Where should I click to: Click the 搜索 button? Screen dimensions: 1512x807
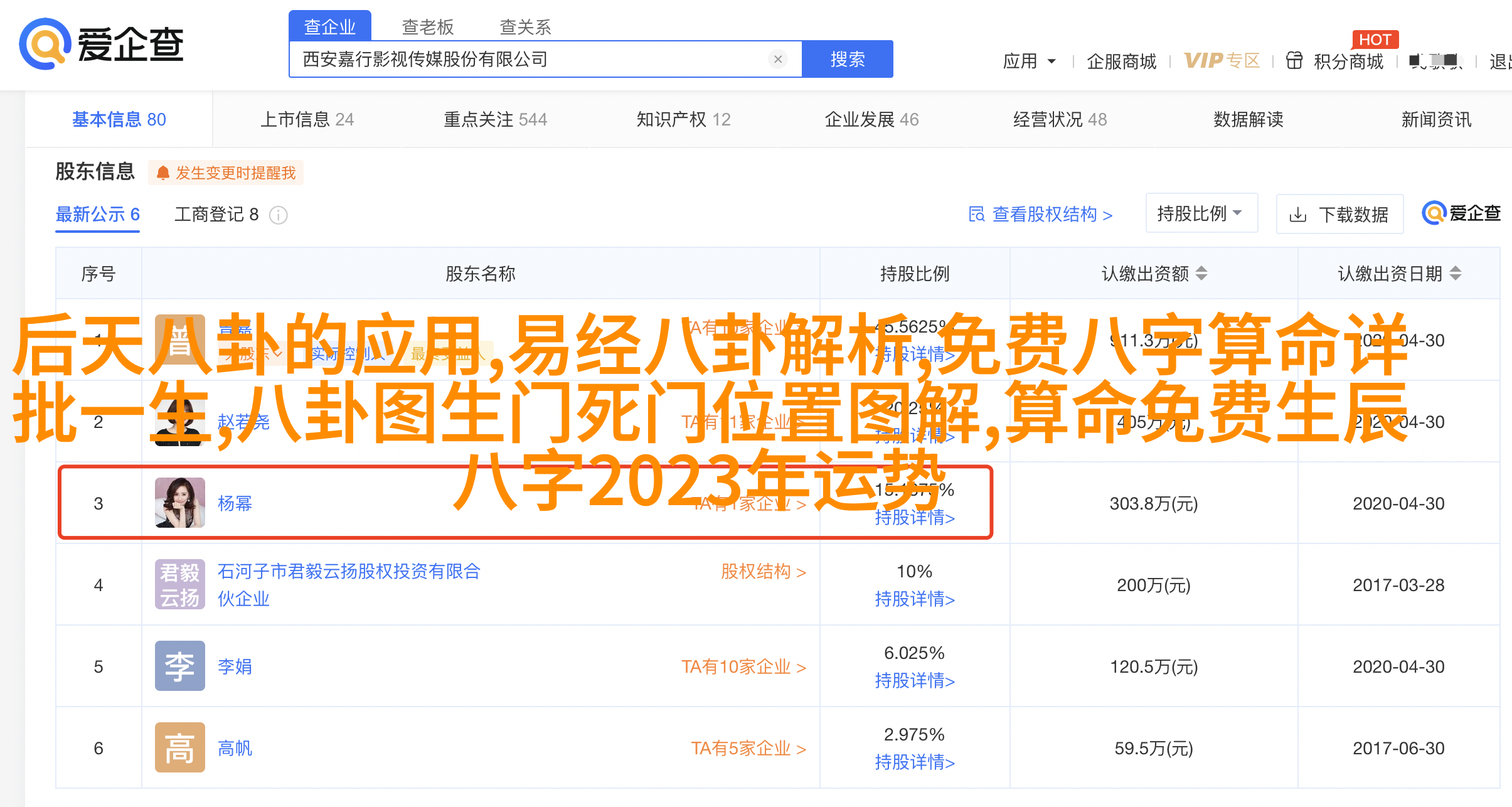pyautogui.click(x=847, y=59)
